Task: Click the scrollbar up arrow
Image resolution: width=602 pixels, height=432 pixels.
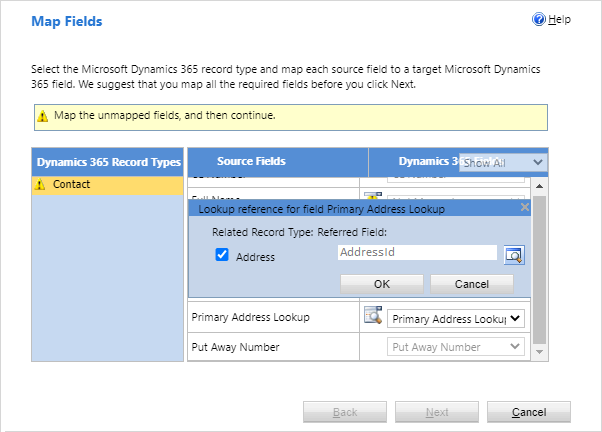Action: click(x=540, y=186)
